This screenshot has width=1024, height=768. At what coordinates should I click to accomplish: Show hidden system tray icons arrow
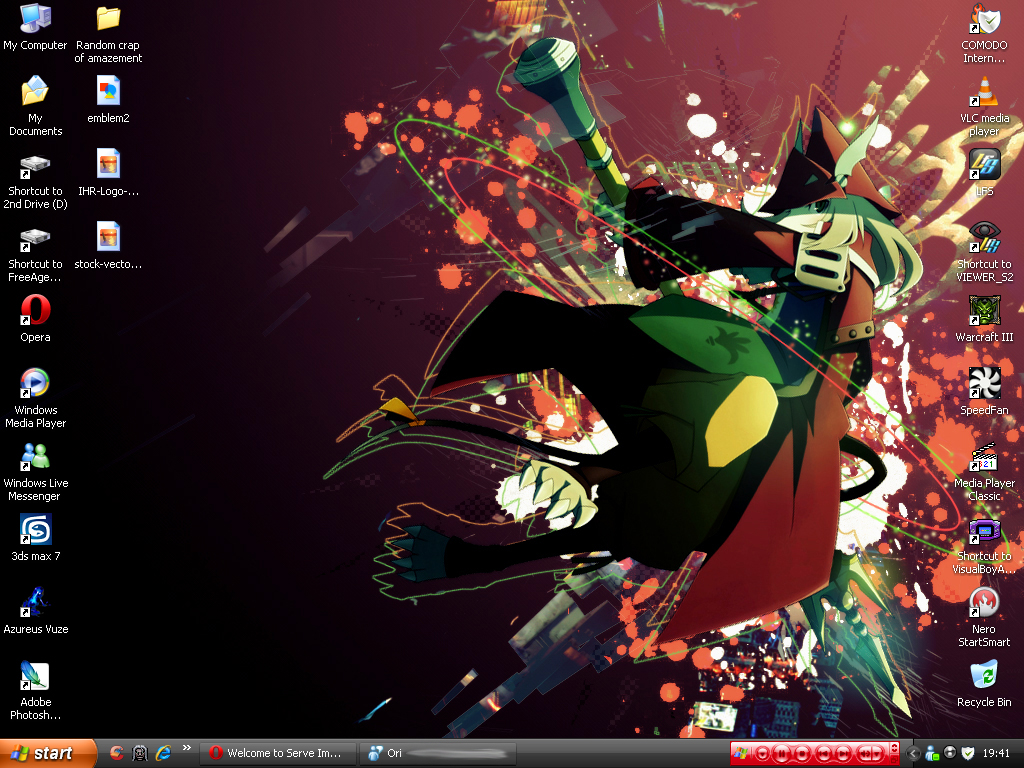click(913, 754)
